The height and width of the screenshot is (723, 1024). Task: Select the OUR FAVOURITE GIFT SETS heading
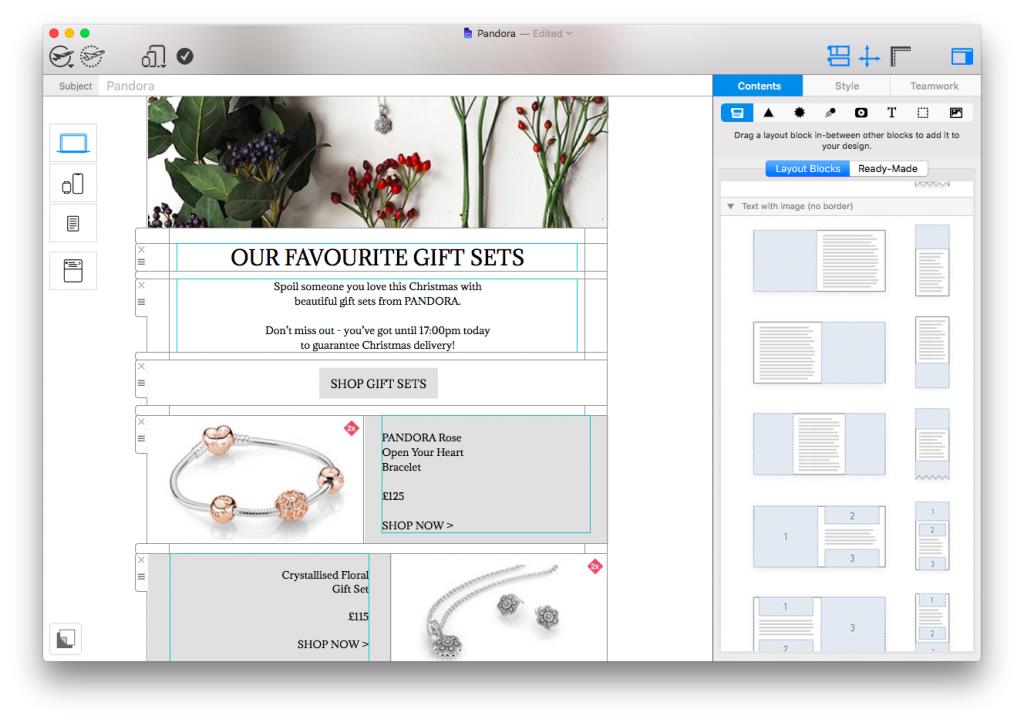pos(377,257)
